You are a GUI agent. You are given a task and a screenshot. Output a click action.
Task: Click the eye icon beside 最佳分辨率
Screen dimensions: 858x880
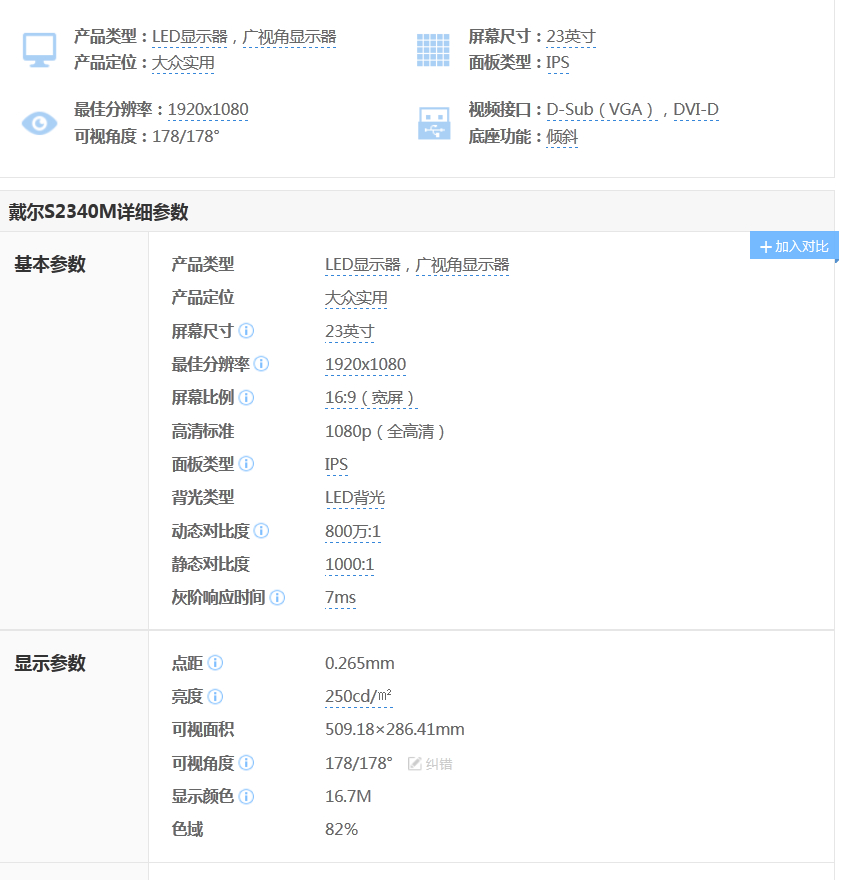[x=39, y=123]
